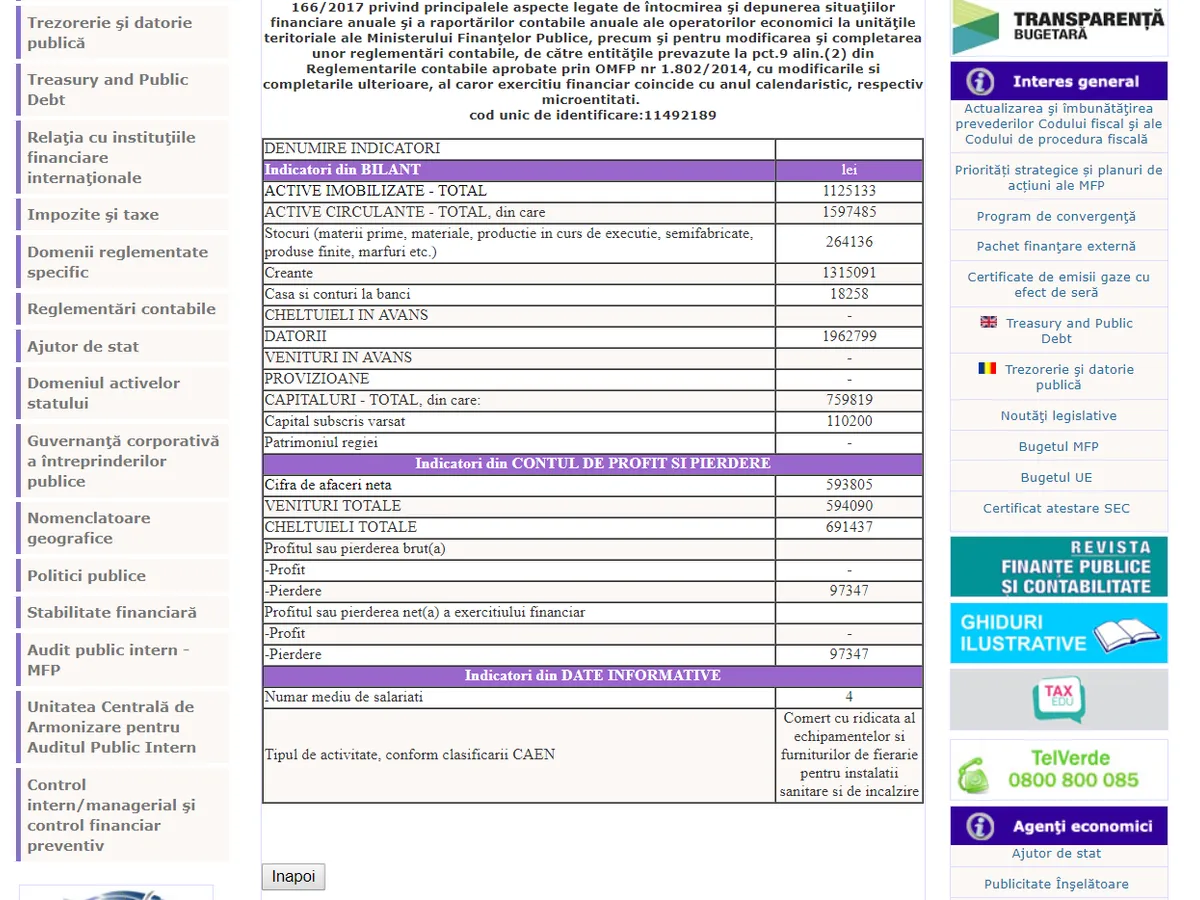
Task: Open the Noutăți legislative link
Action: [x=1058, y=416]
